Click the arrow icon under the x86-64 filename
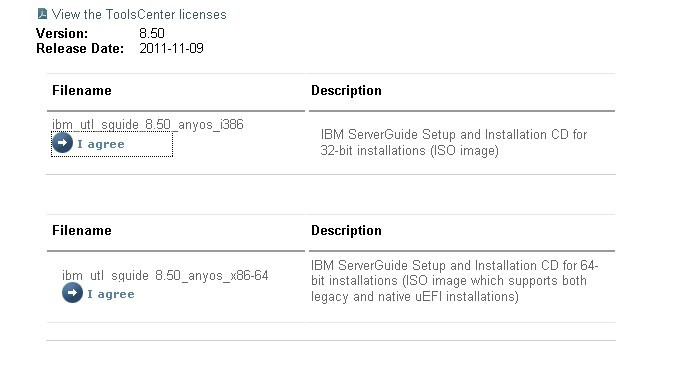The image size is (677, 369). point(72,293)
